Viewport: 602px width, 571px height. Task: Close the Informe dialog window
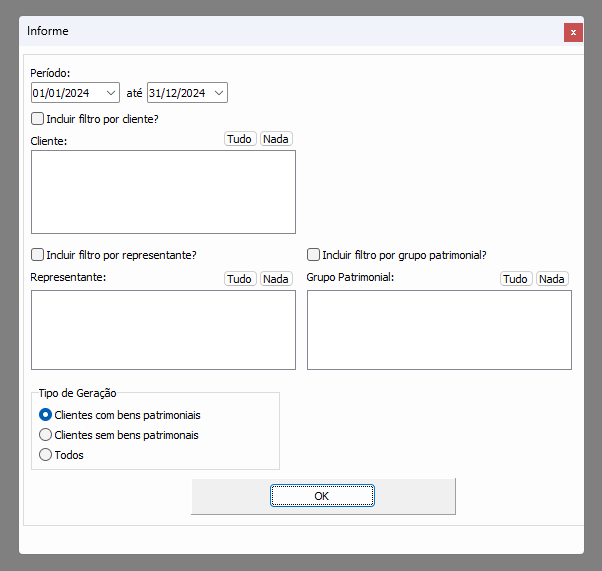click(x=573, y=32)
